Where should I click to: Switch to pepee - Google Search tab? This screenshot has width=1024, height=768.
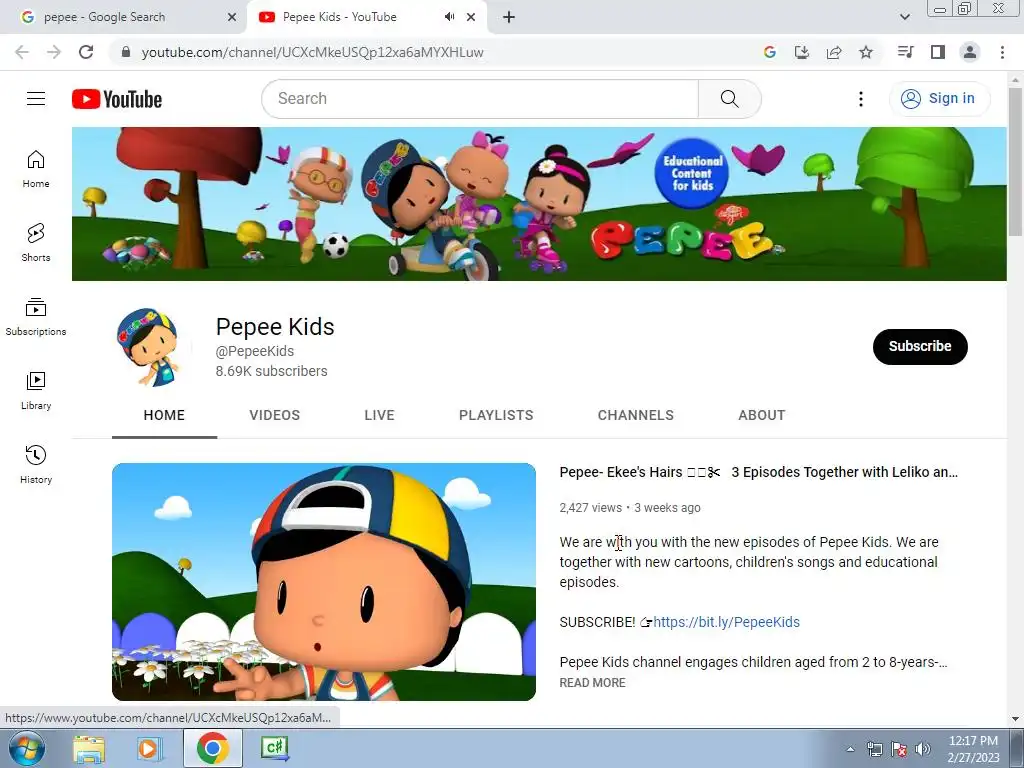[x=124, y=17]
